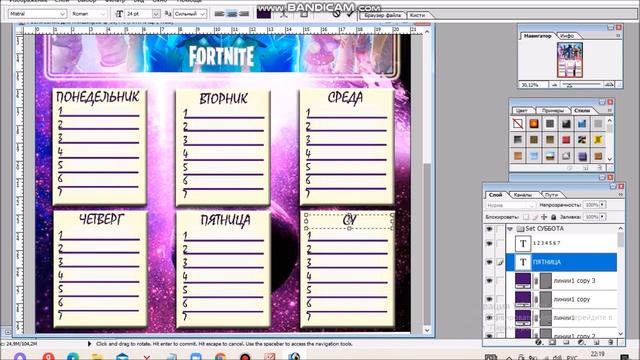Add layer mask icon
640x360 pixels.
[x=552, y=342]
